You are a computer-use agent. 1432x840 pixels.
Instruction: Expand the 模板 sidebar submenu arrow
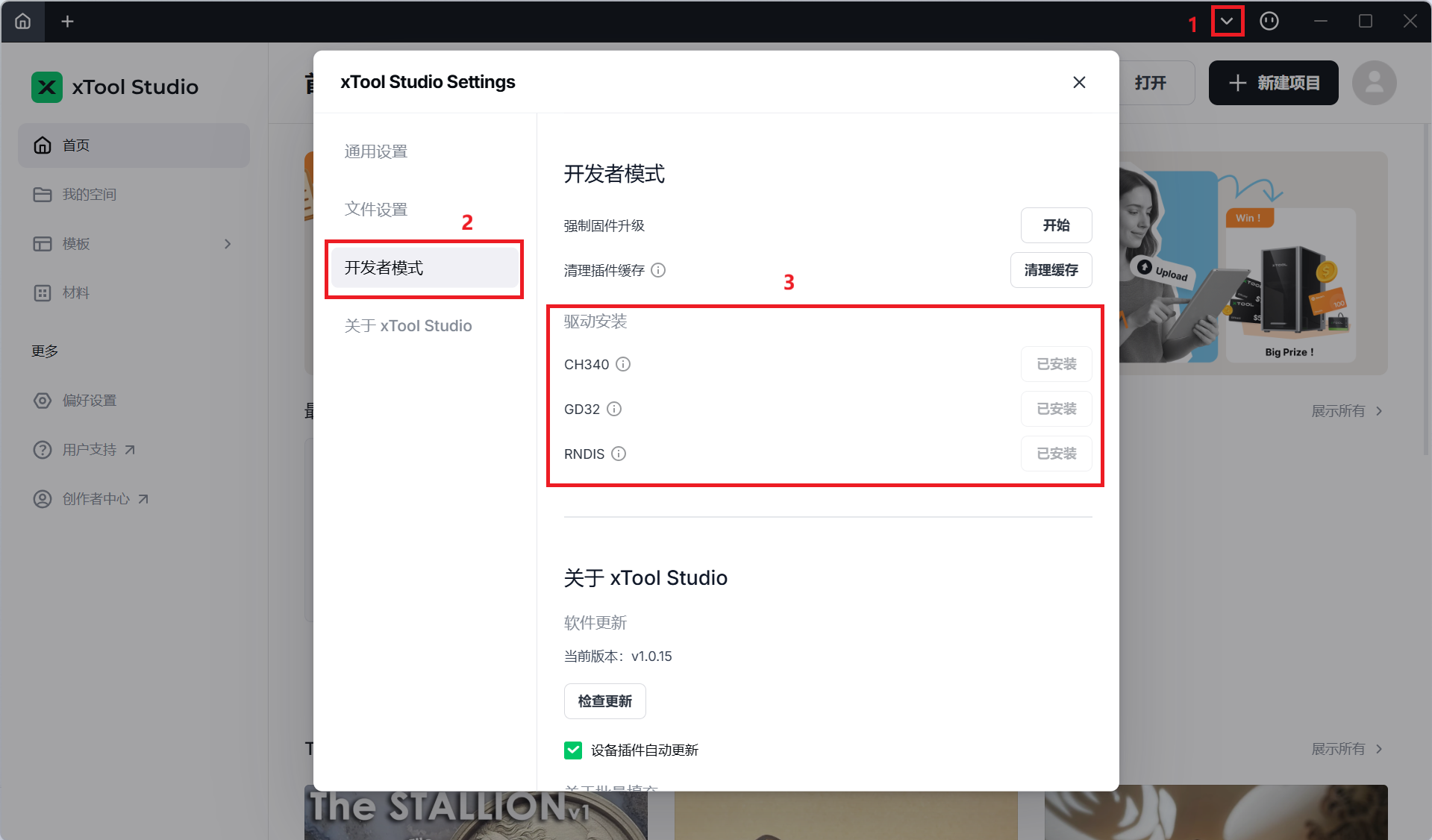[x=228, y=244]
